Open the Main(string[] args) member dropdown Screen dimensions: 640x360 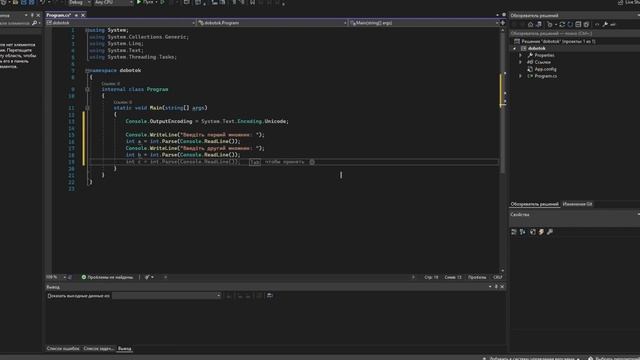(x=424, y=23)
